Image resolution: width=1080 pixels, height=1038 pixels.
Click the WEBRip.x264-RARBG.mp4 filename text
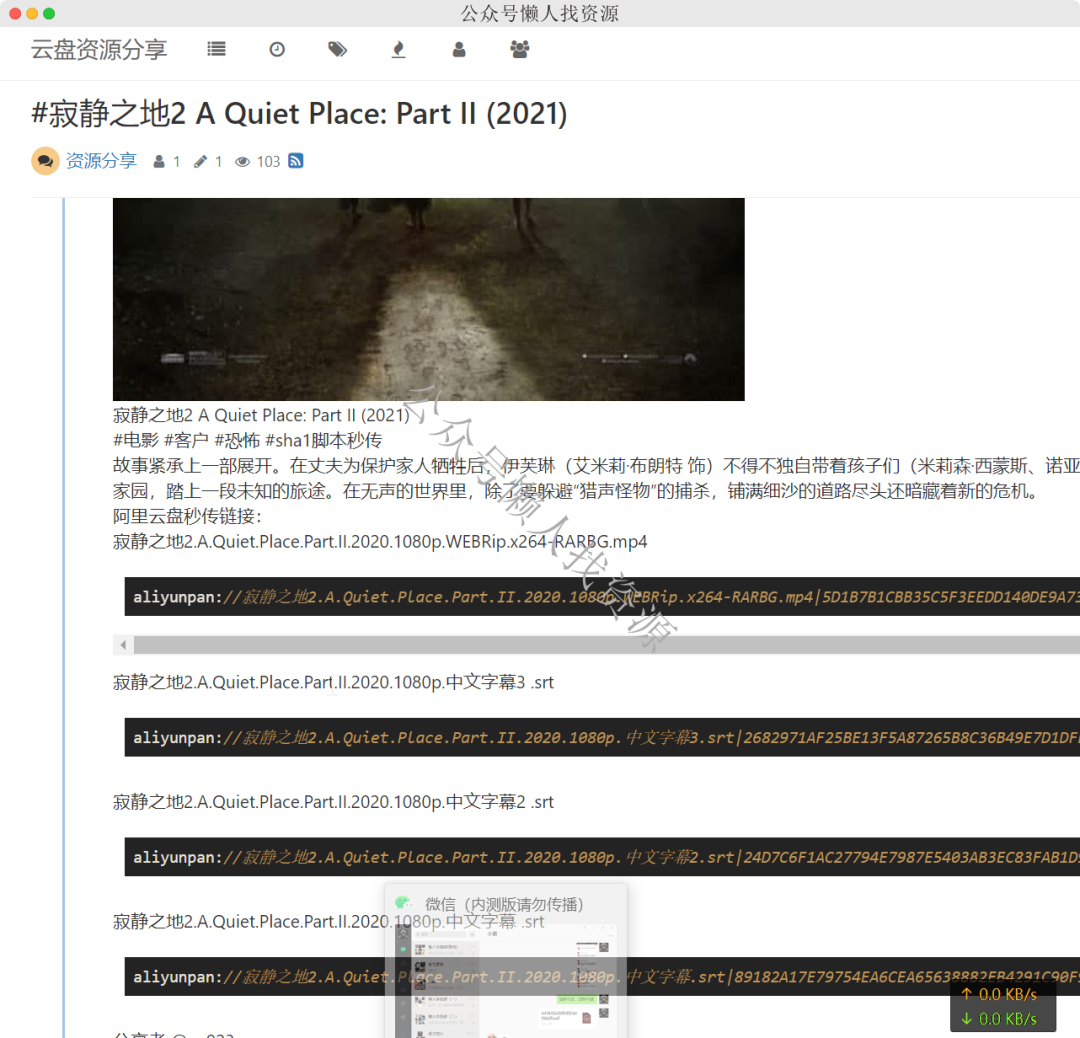(380, 541)
